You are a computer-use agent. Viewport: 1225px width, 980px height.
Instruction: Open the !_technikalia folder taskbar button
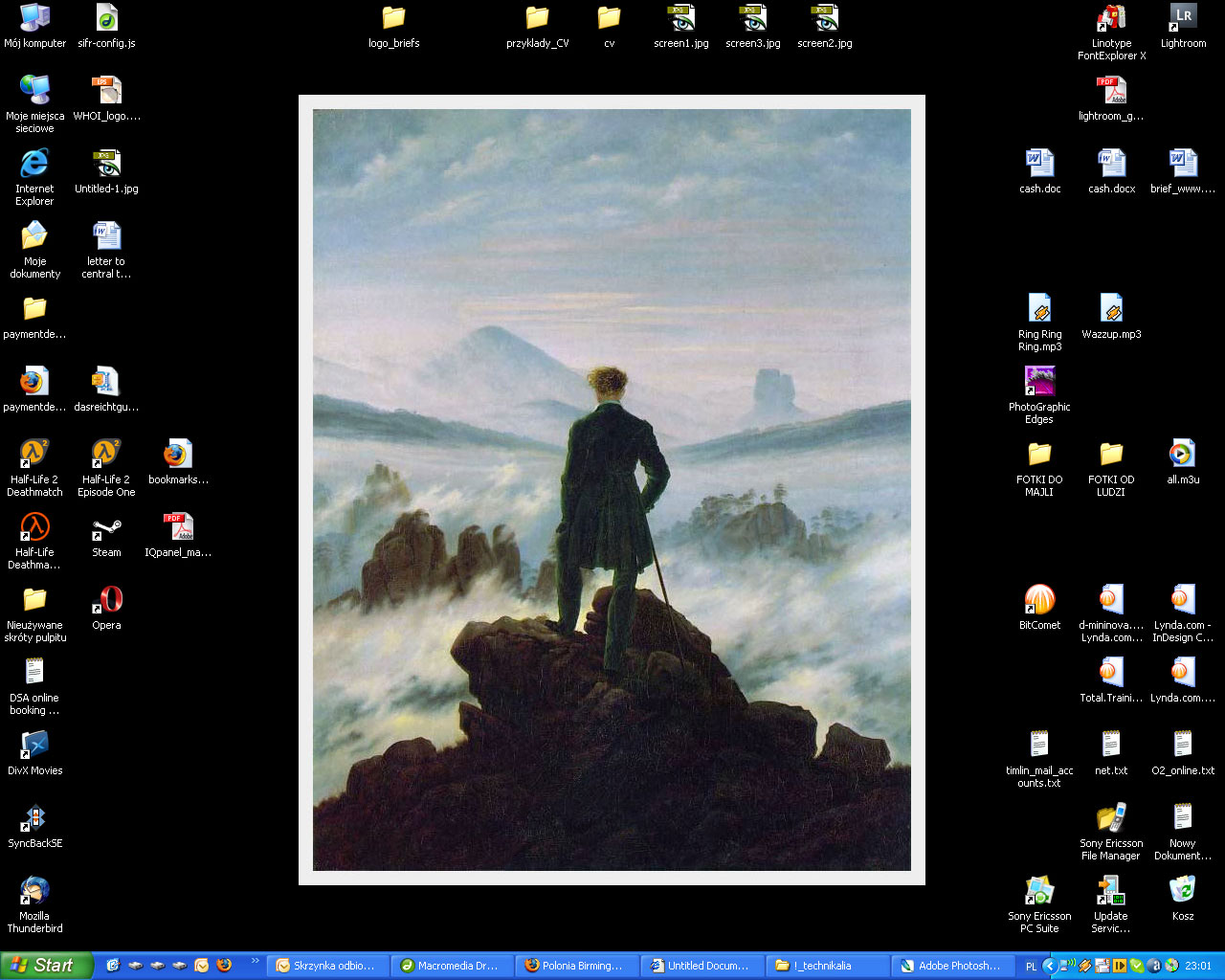825,966
